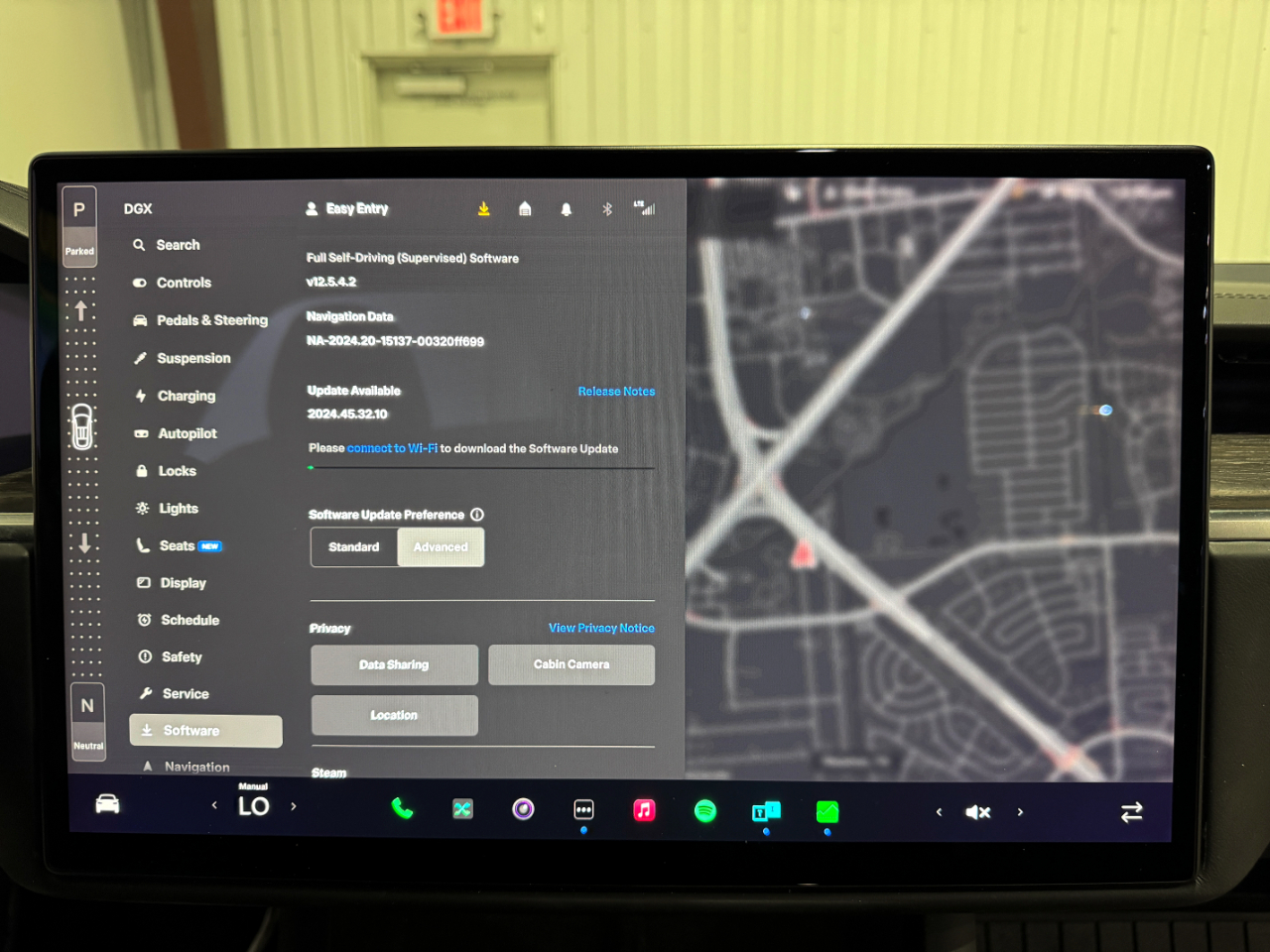1270x952 pixels.
Task: Open the all apps three-dot launcher
Action: [x=583, y=810]
